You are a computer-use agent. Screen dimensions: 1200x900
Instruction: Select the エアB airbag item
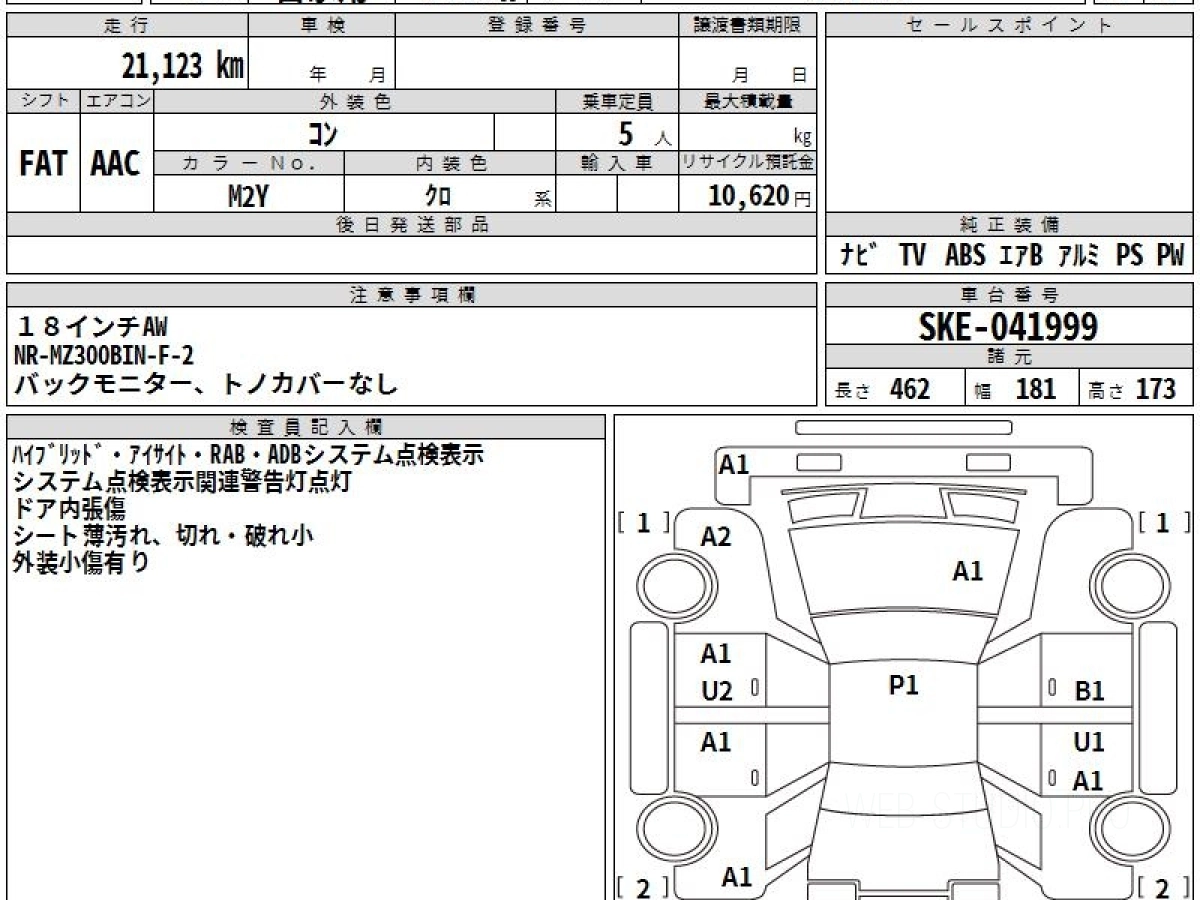point(1021,256)
